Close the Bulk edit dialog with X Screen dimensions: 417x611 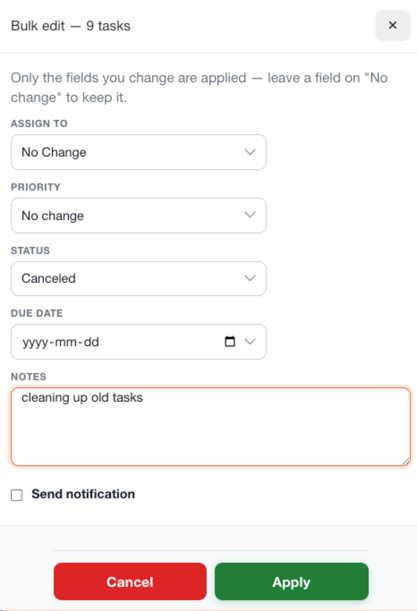click(392, 25)
